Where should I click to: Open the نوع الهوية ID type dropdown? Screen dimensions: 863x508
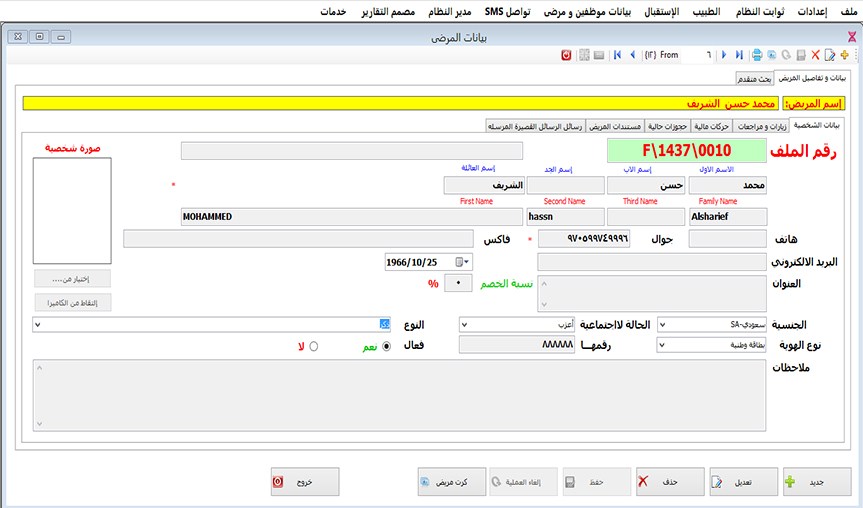663,345
